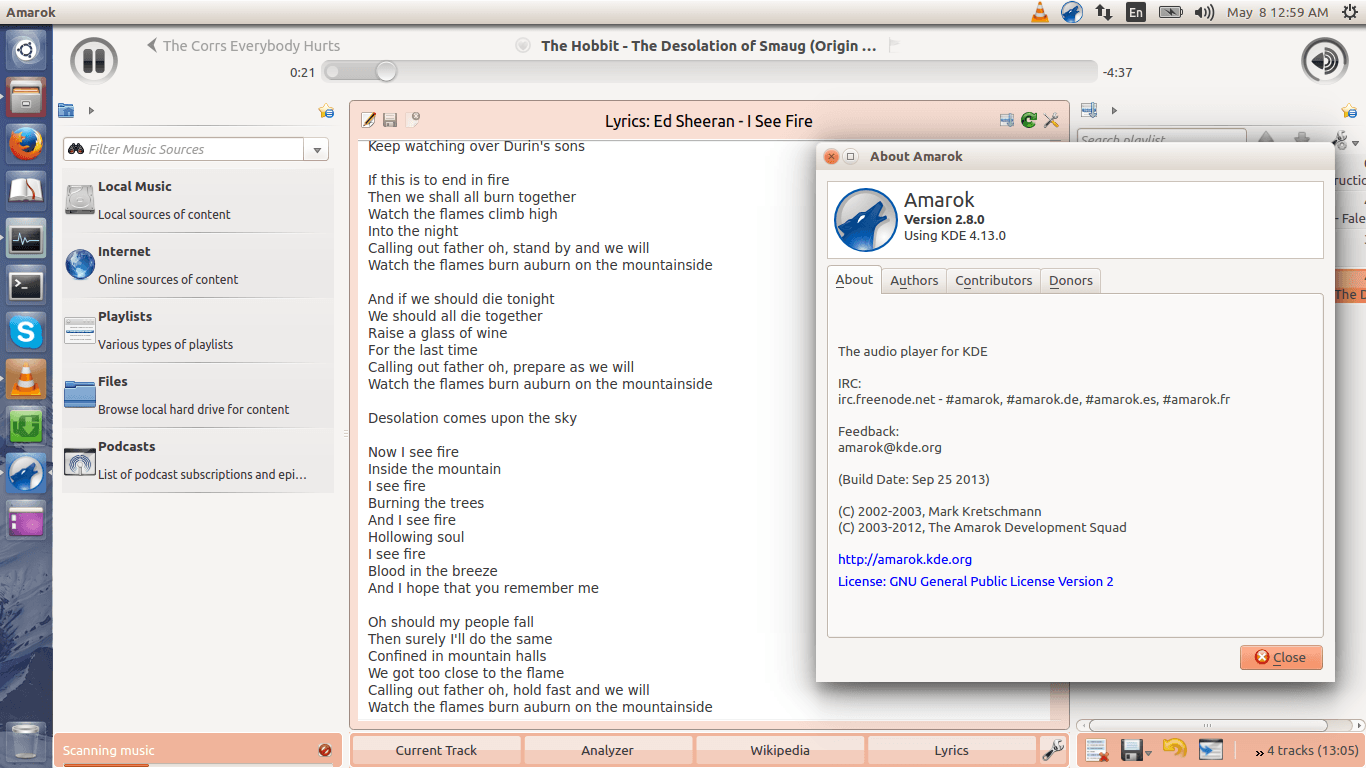Open Internet online sources
The height and width of the screenshot is (768, 1366).
tap(198, 265)
